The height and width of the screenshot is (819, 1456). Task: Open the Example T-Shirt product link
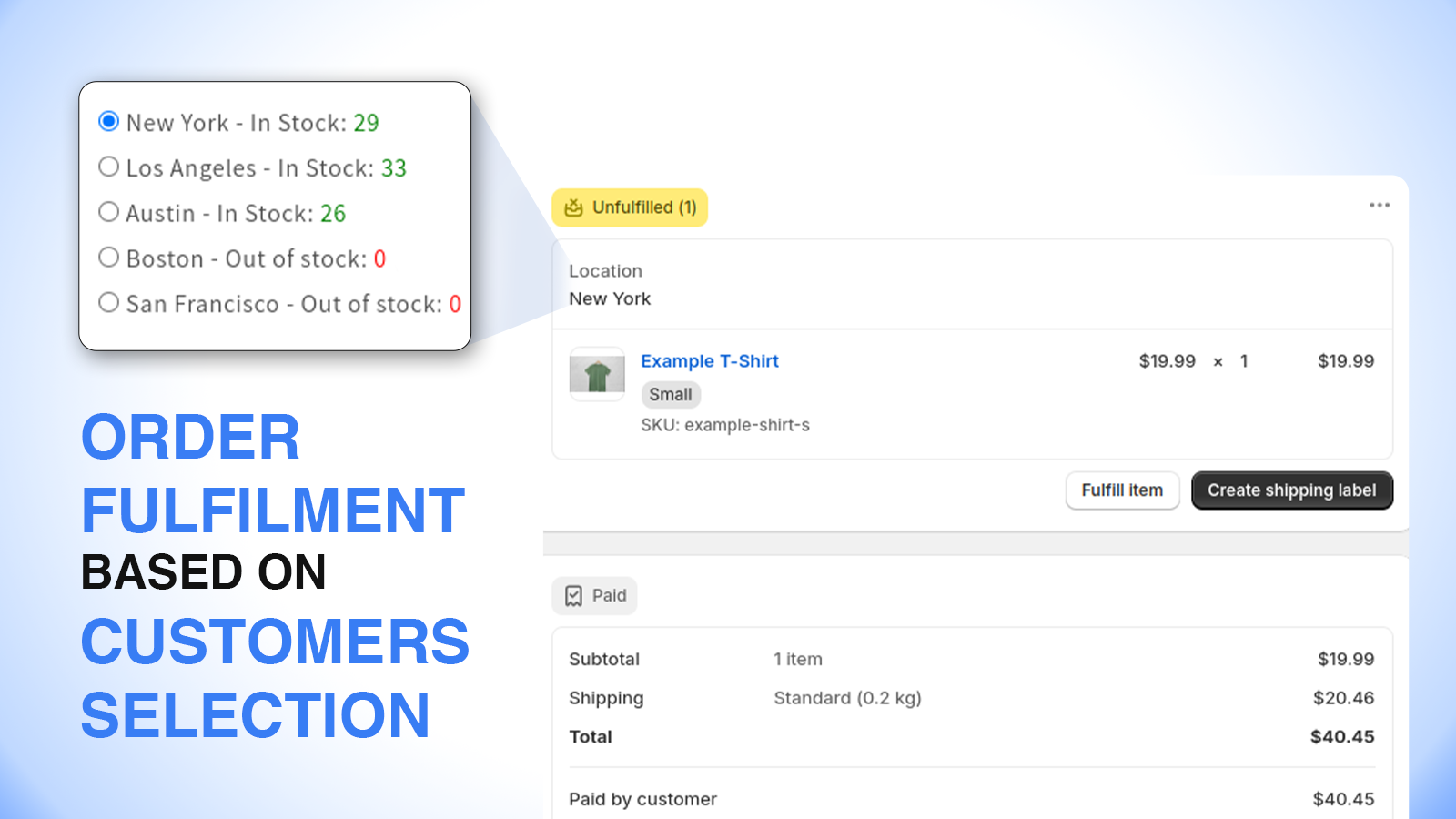(709, 361)
